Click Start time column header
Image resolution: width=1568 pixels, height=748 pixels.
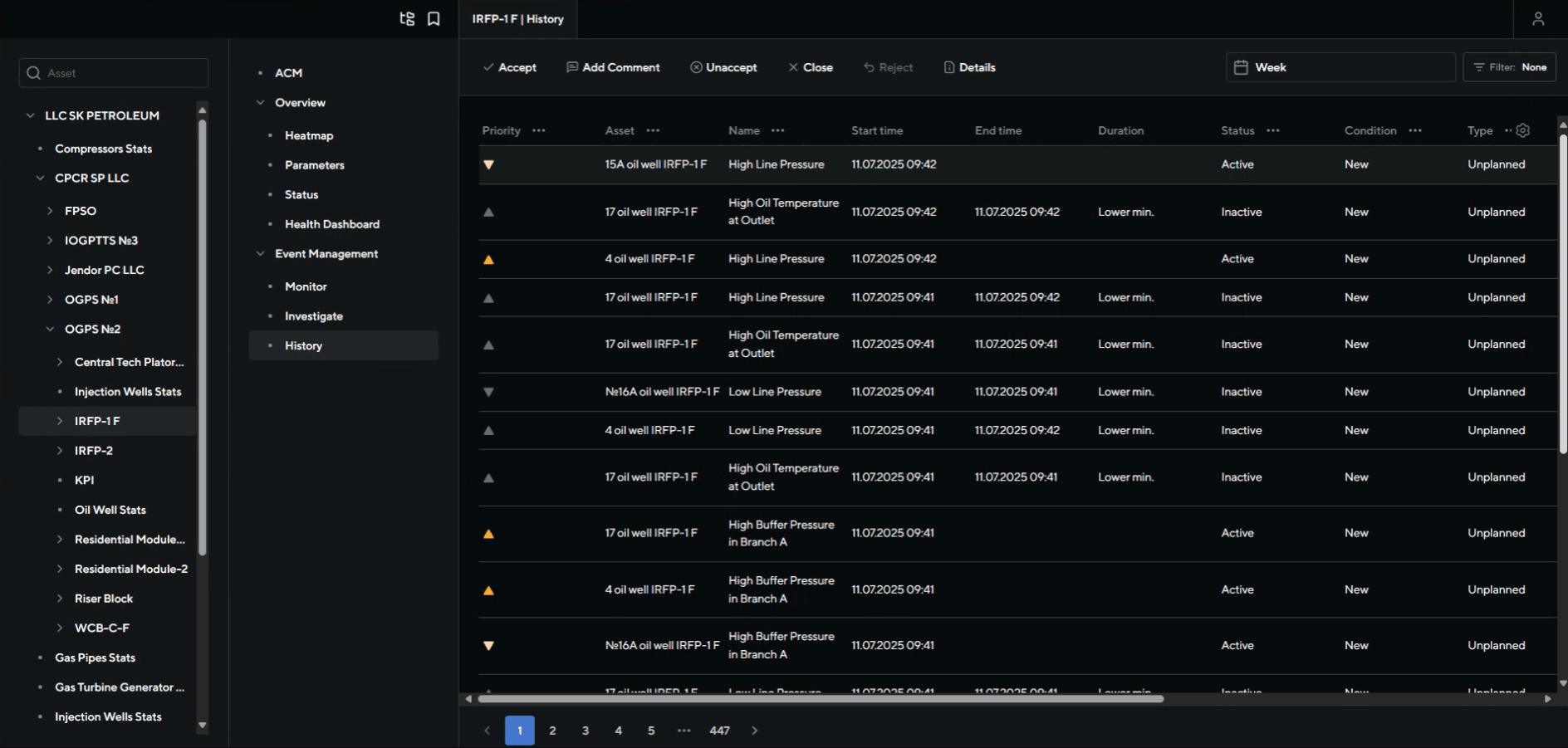click(877, 130)
